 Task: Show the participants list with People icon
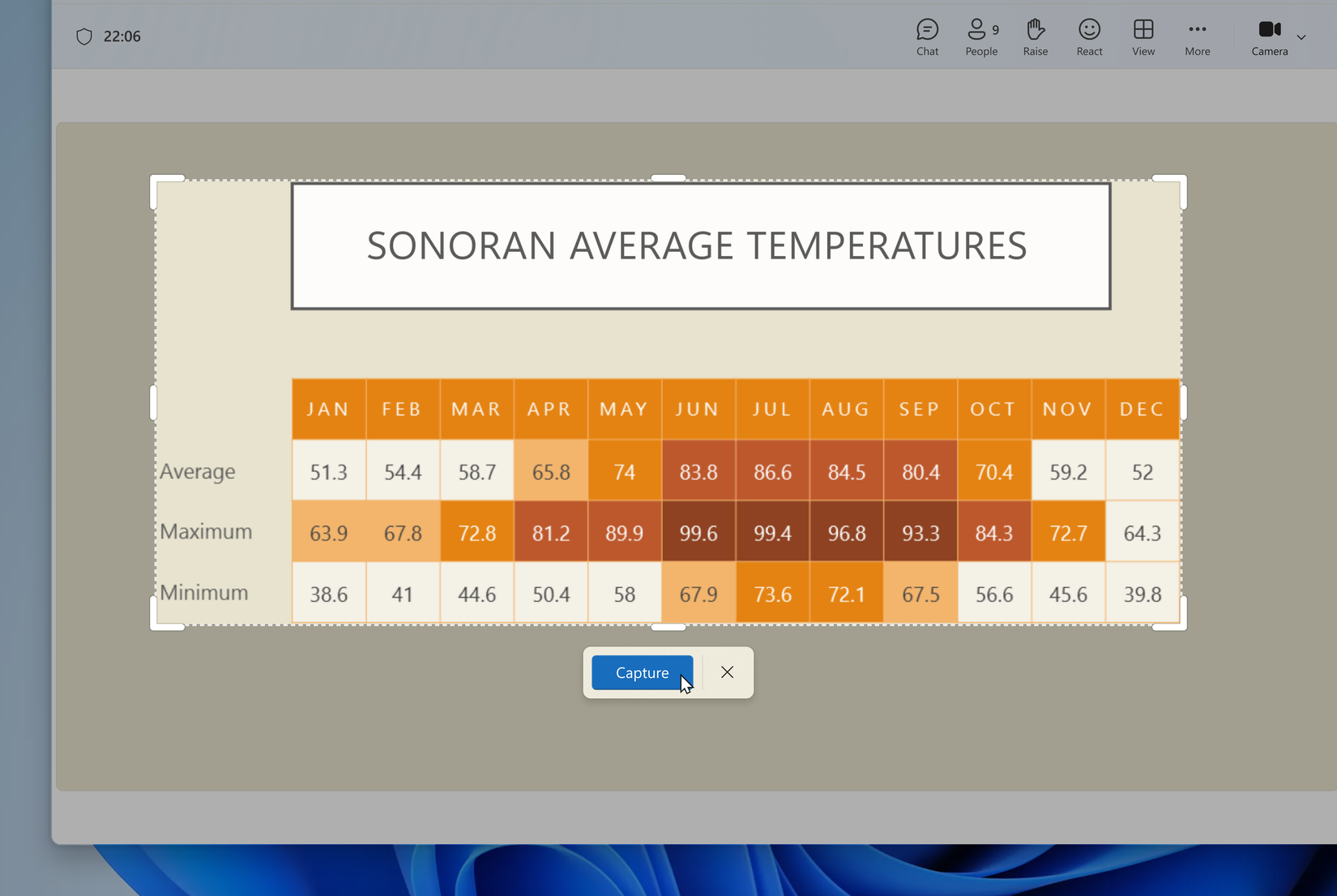tap(980, 36)
